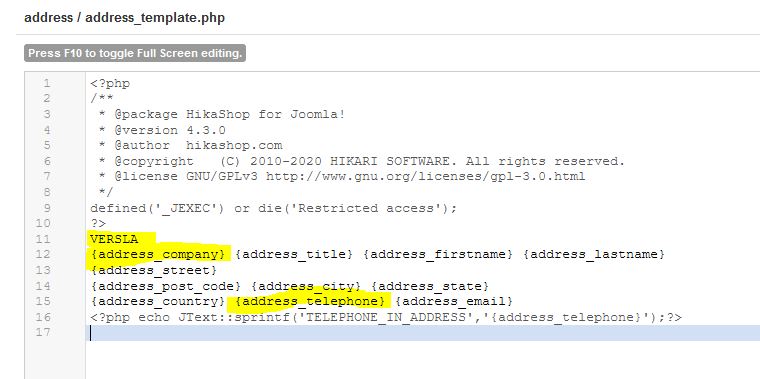Click the {address_lastname} tag

coord(594,254)
